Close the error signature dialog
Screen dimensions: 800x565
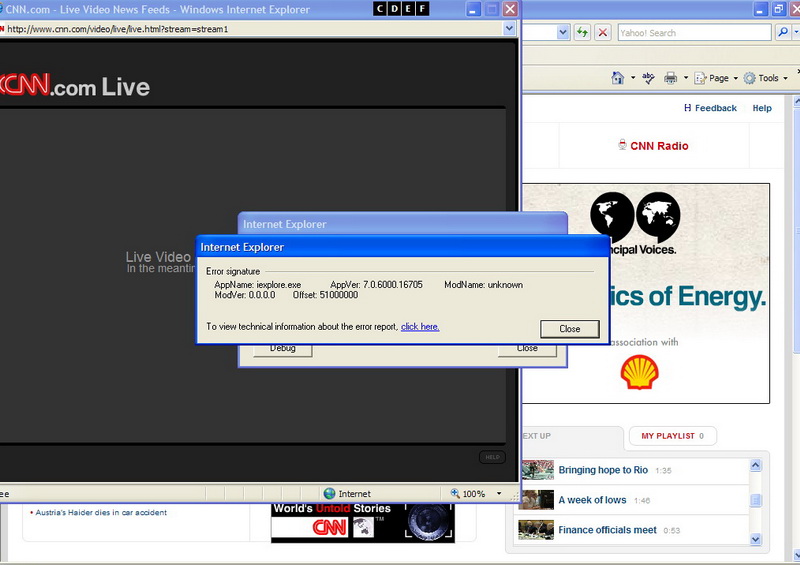(569, 329)
